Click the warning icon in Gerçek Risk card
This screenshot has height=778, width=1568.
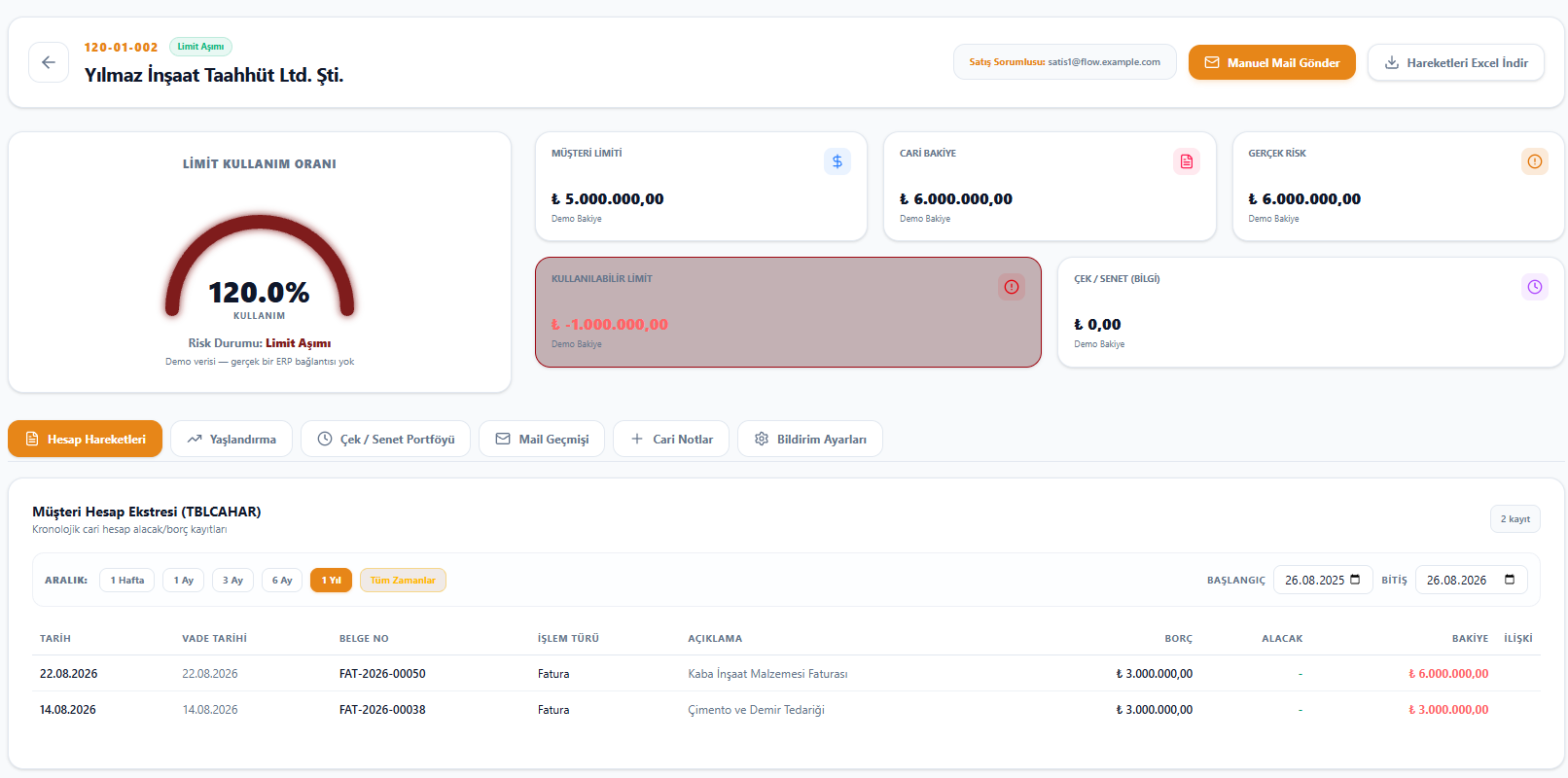[1535, 161]
